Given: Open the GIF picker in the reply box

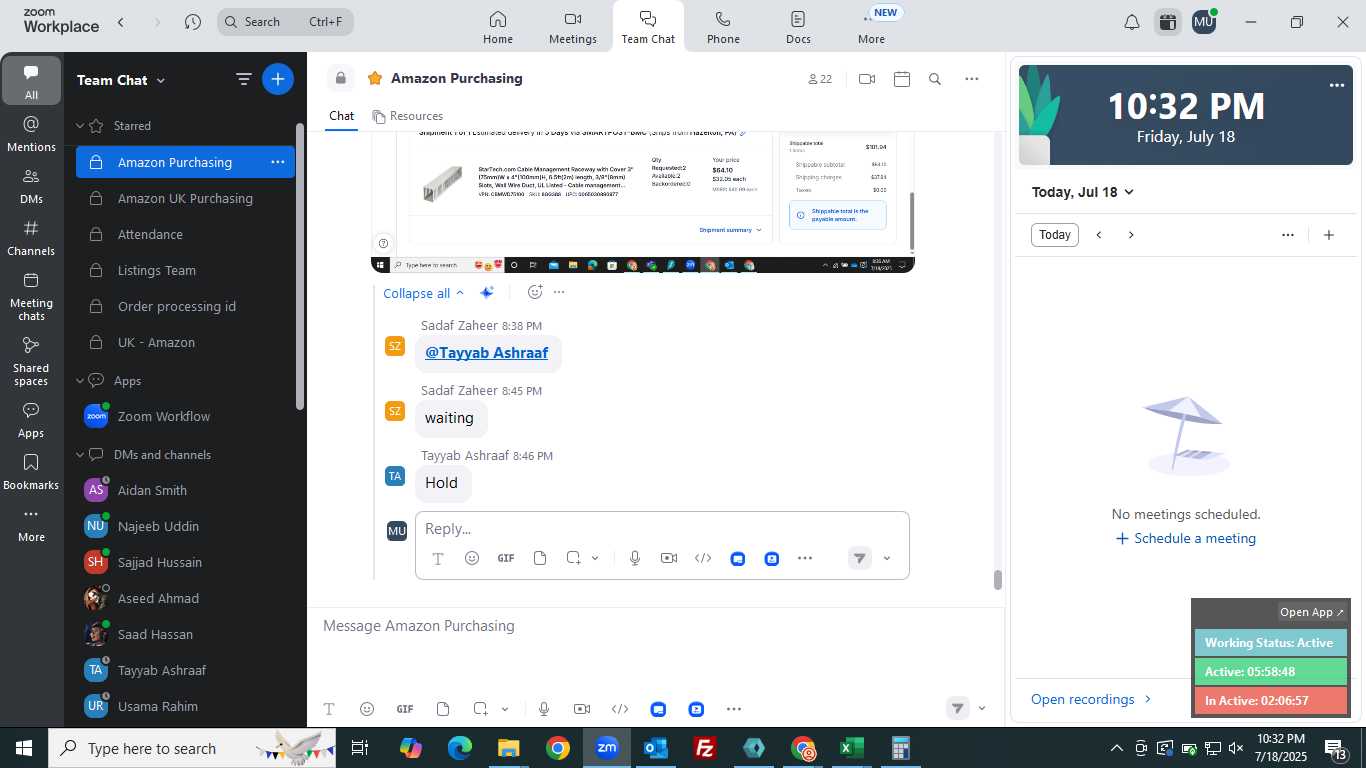Looking at the screenshot, I should point(506,558).
